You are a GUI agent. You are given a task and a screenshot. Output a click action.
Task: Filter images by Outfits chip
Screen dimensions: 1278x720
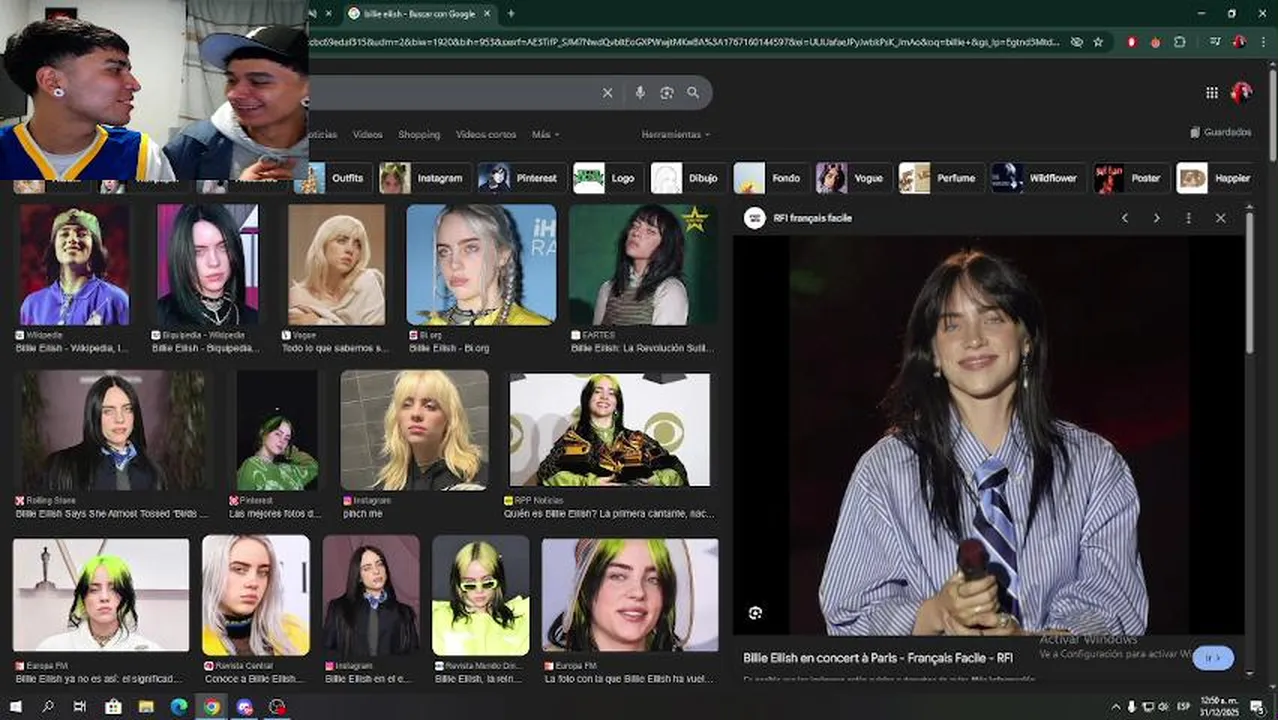click(335, 178)
